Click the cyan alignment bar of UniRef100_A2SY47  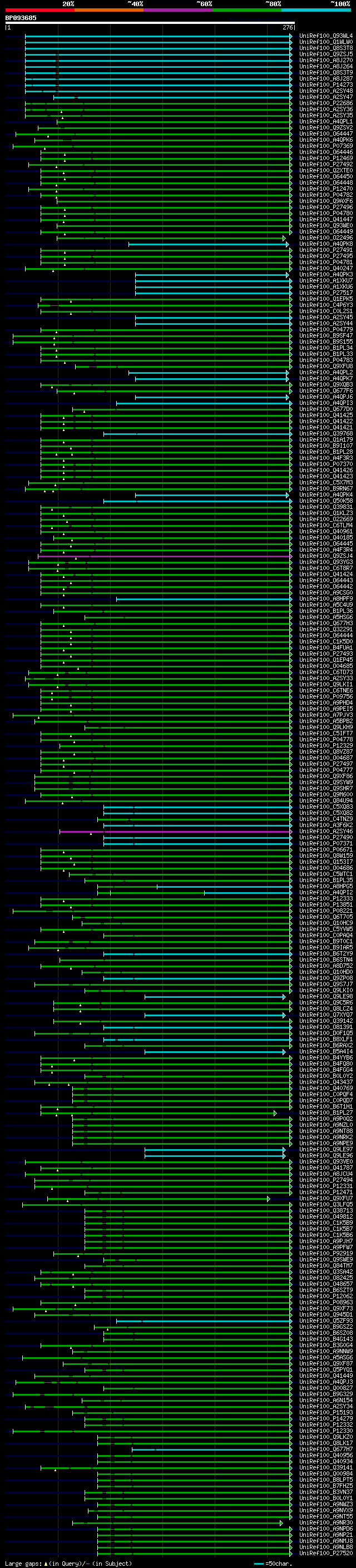[173, 97]
